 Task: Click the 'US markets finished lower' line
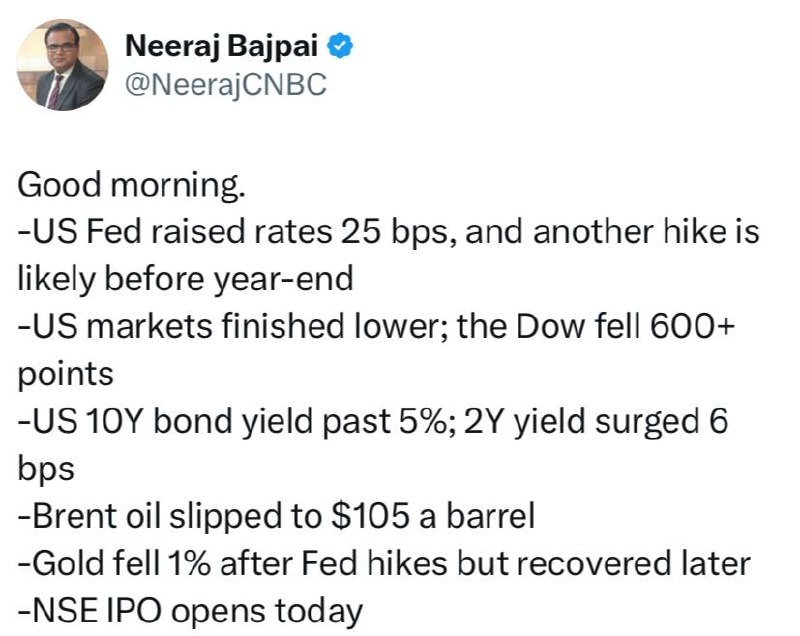(x=376, y=327)
